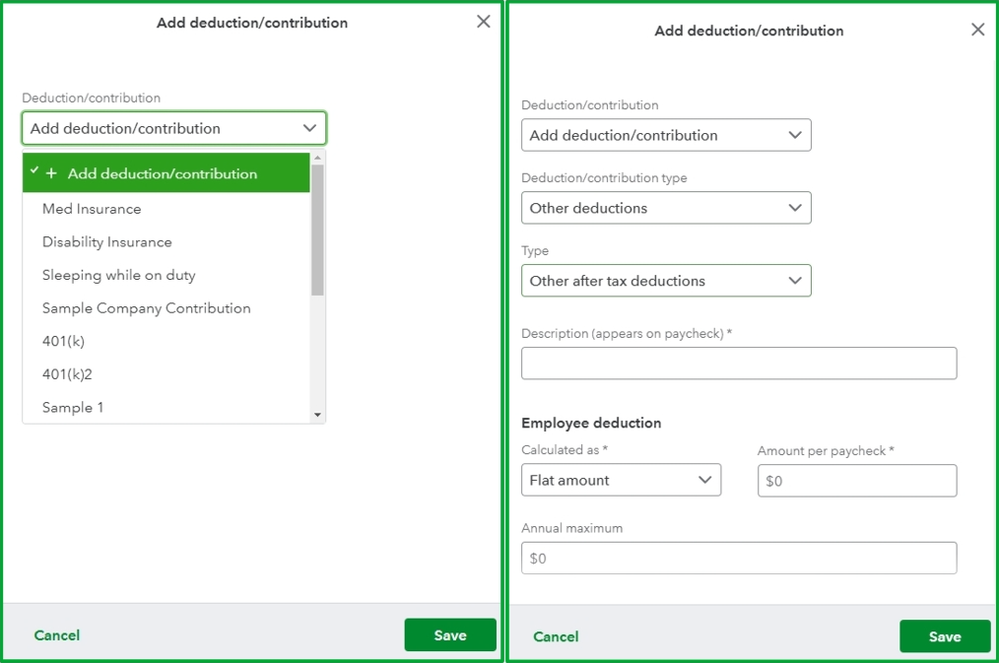
Task: Collapse the left Deduction/contribution dropdown
Action: 174,128
